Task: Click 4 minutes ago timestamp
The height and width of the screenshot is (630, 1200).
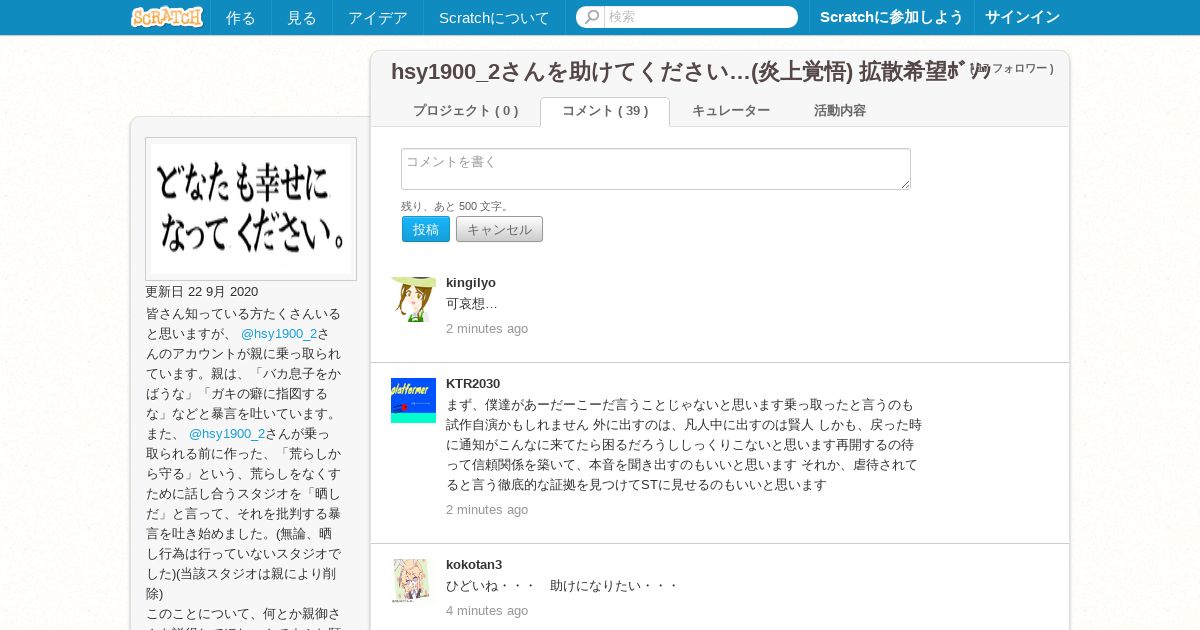Action: [487, 611]
